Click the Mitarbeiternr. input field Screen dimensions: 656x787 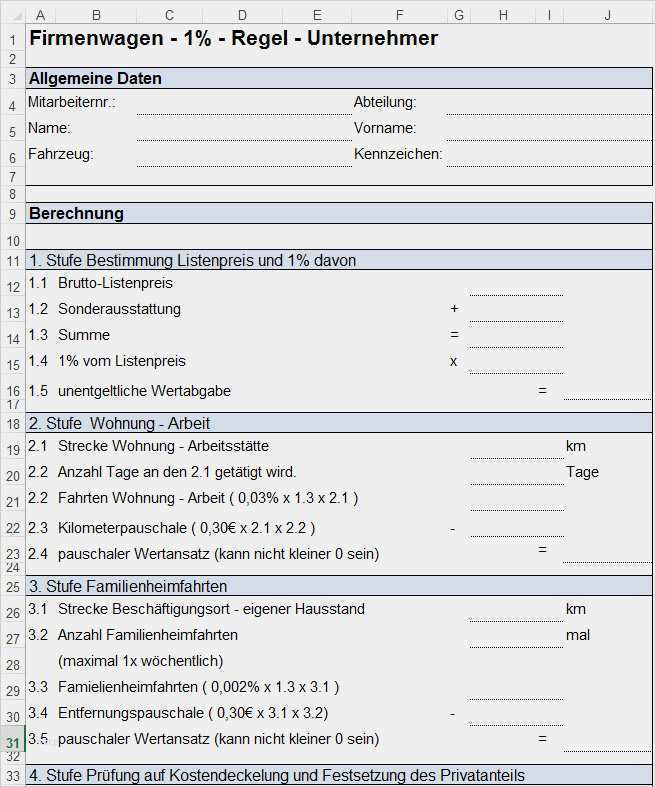click(242, 102)
